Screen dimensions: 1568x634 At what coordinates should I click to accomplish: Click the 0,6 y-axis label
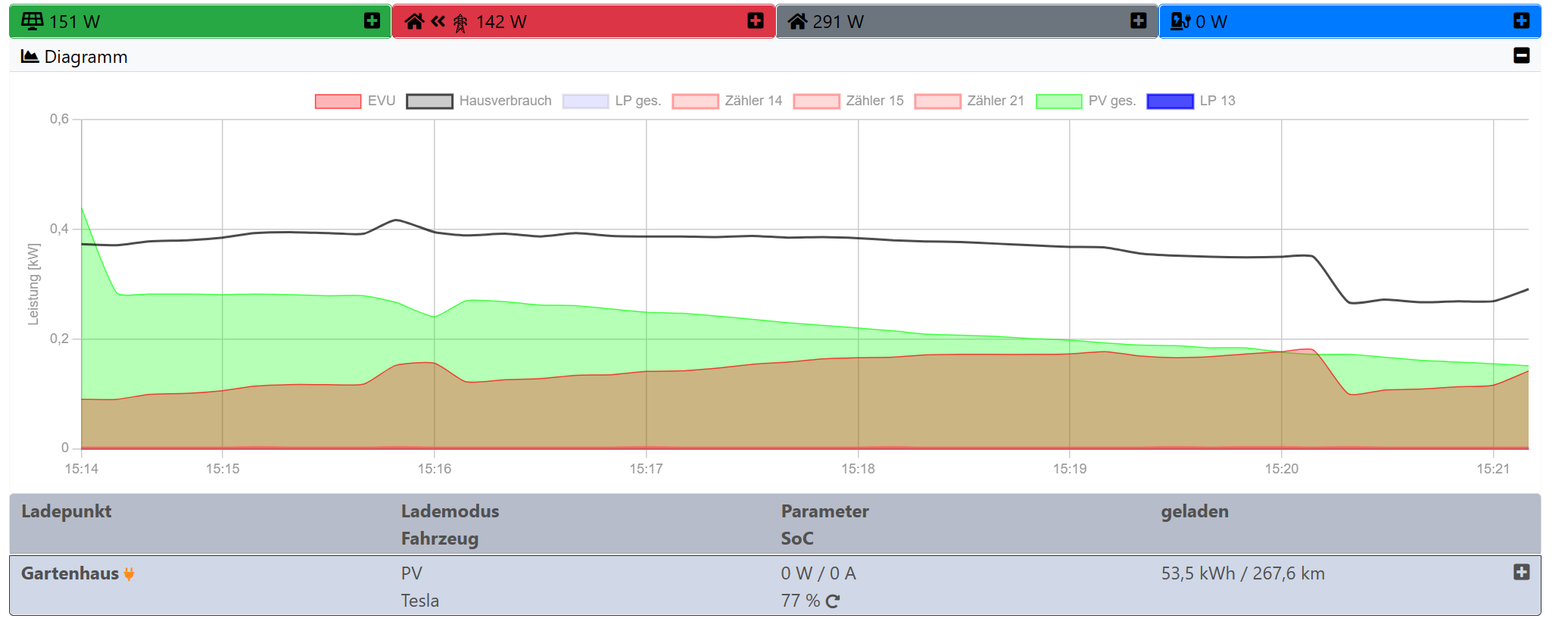coord(59,119)
